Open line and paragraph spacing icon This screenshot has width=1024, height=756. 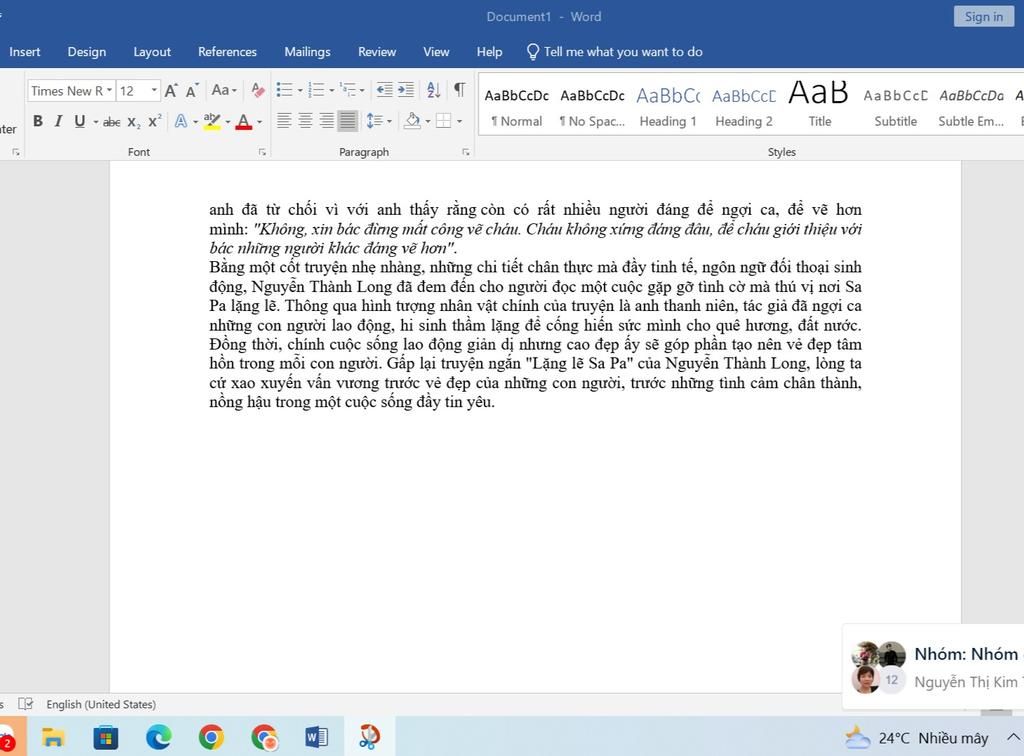coord(374,121)
